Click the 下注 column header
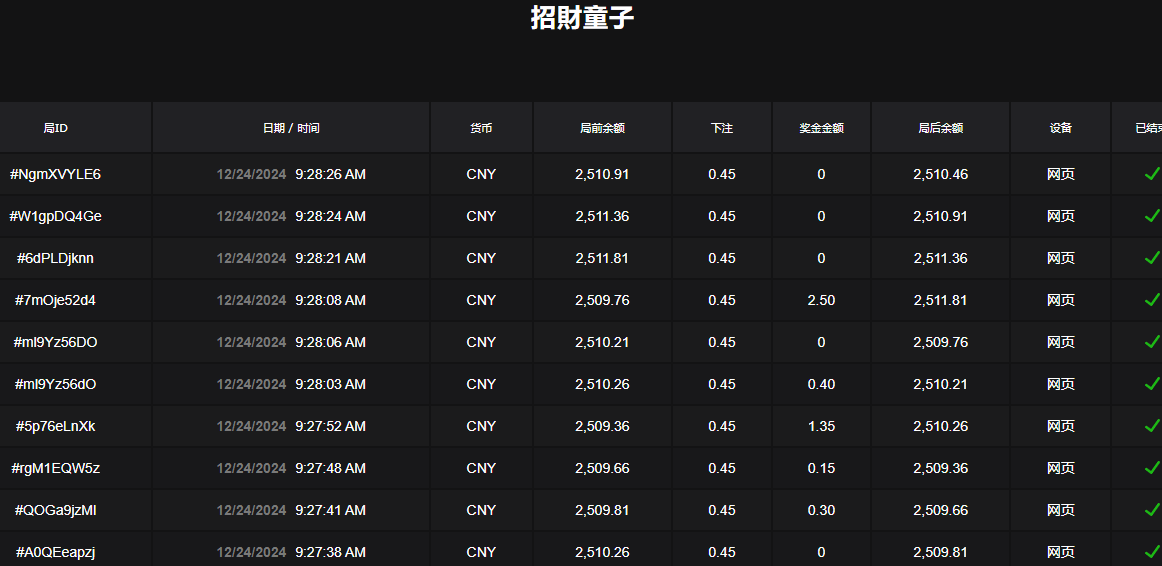Screen dimensions: 1162x566 tap(722, 128)
